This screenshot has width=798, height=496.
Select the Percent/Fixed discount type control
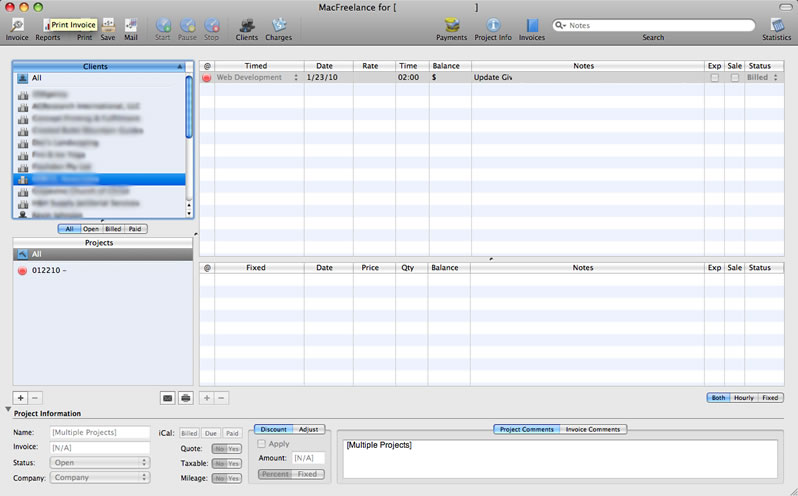click(x=291, y=474)
